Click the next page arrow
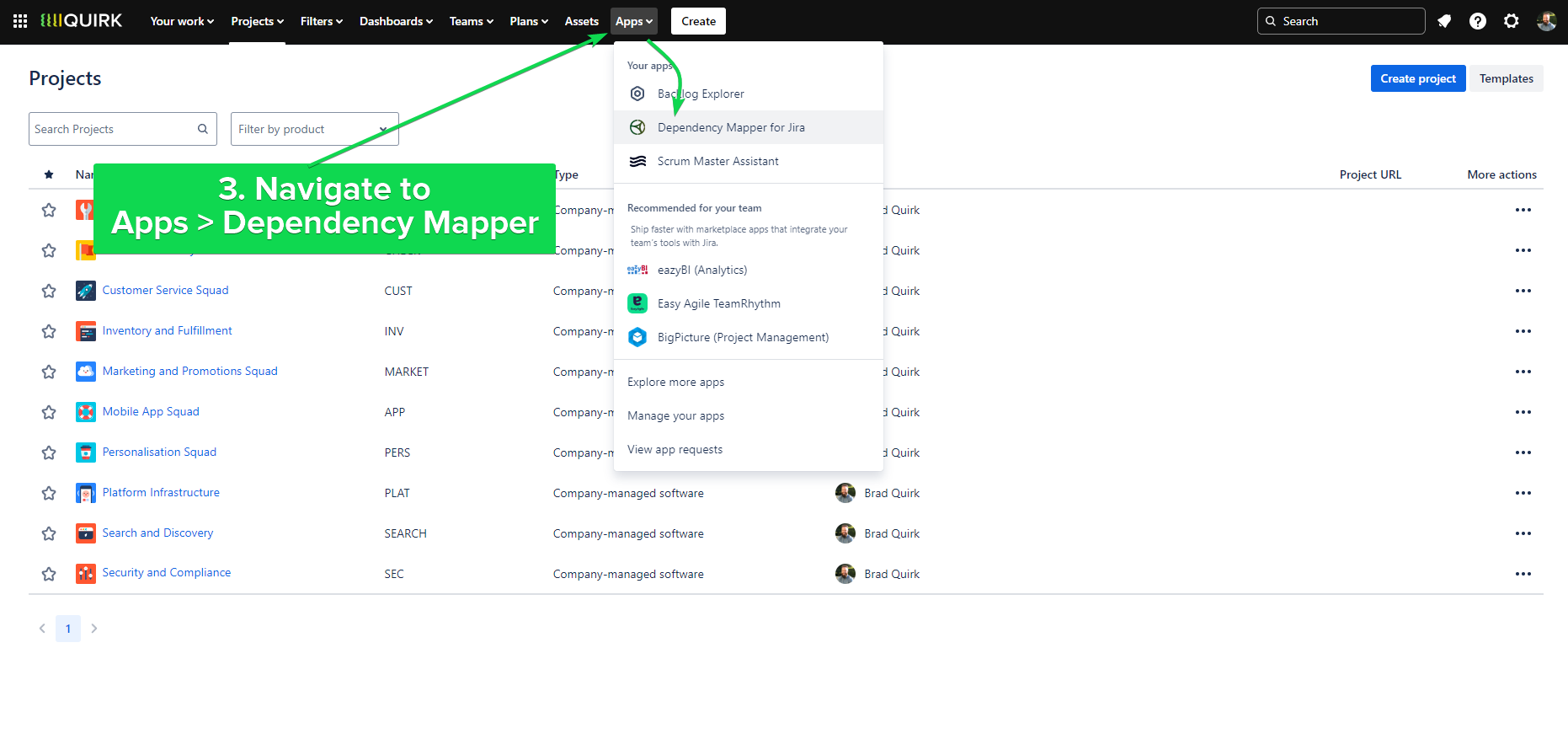This screenshot has width=1568, height=755. click(x=94, y=629)
